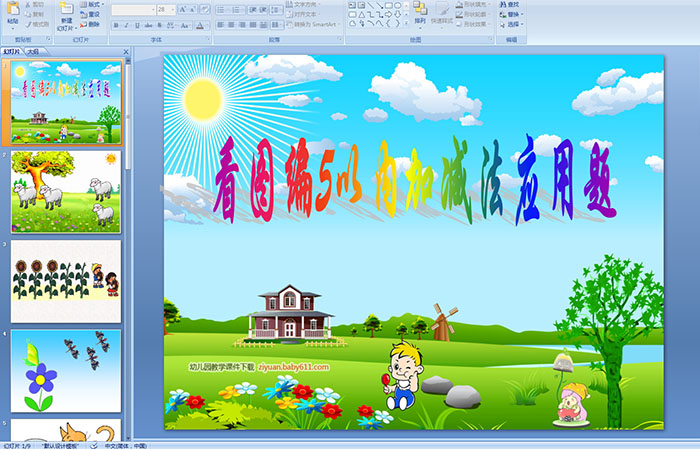Click the Numbering list button
Image resolution: width=700 pixels, height=449 pixels.
[x=238, y=10]
